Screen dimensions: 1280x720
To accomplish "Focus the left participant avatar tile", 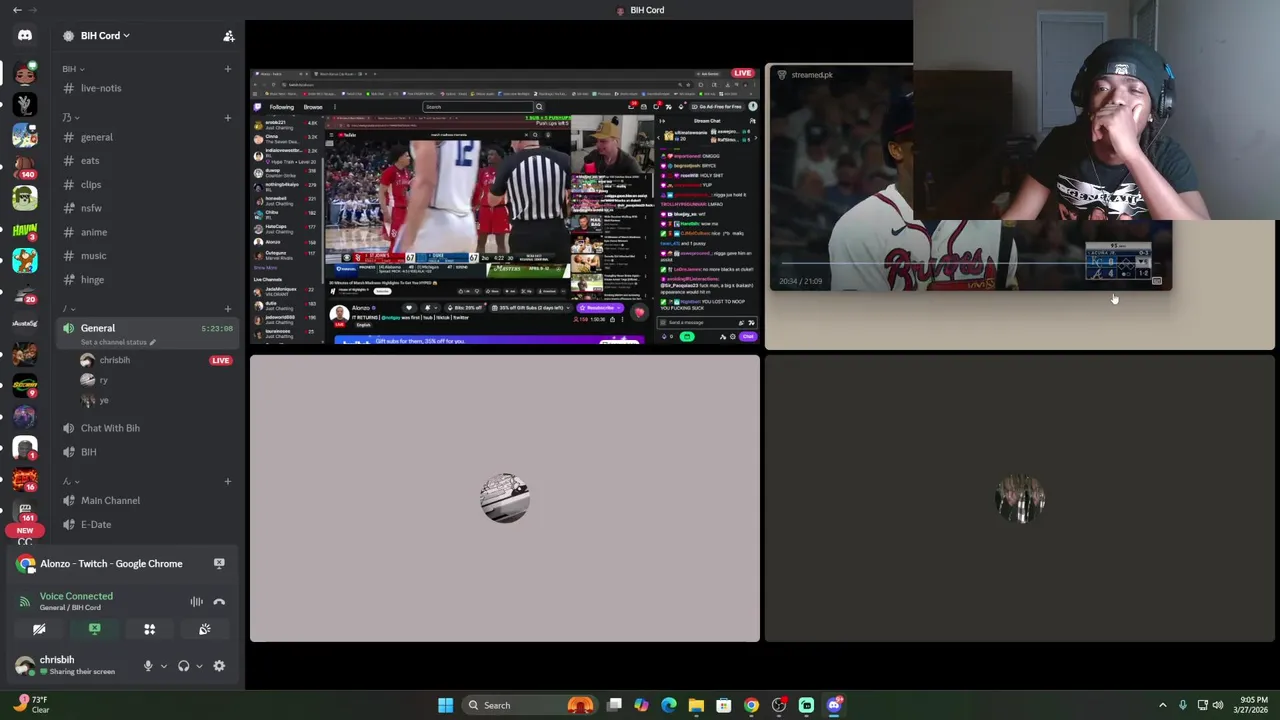I will [x=505, y=498].
